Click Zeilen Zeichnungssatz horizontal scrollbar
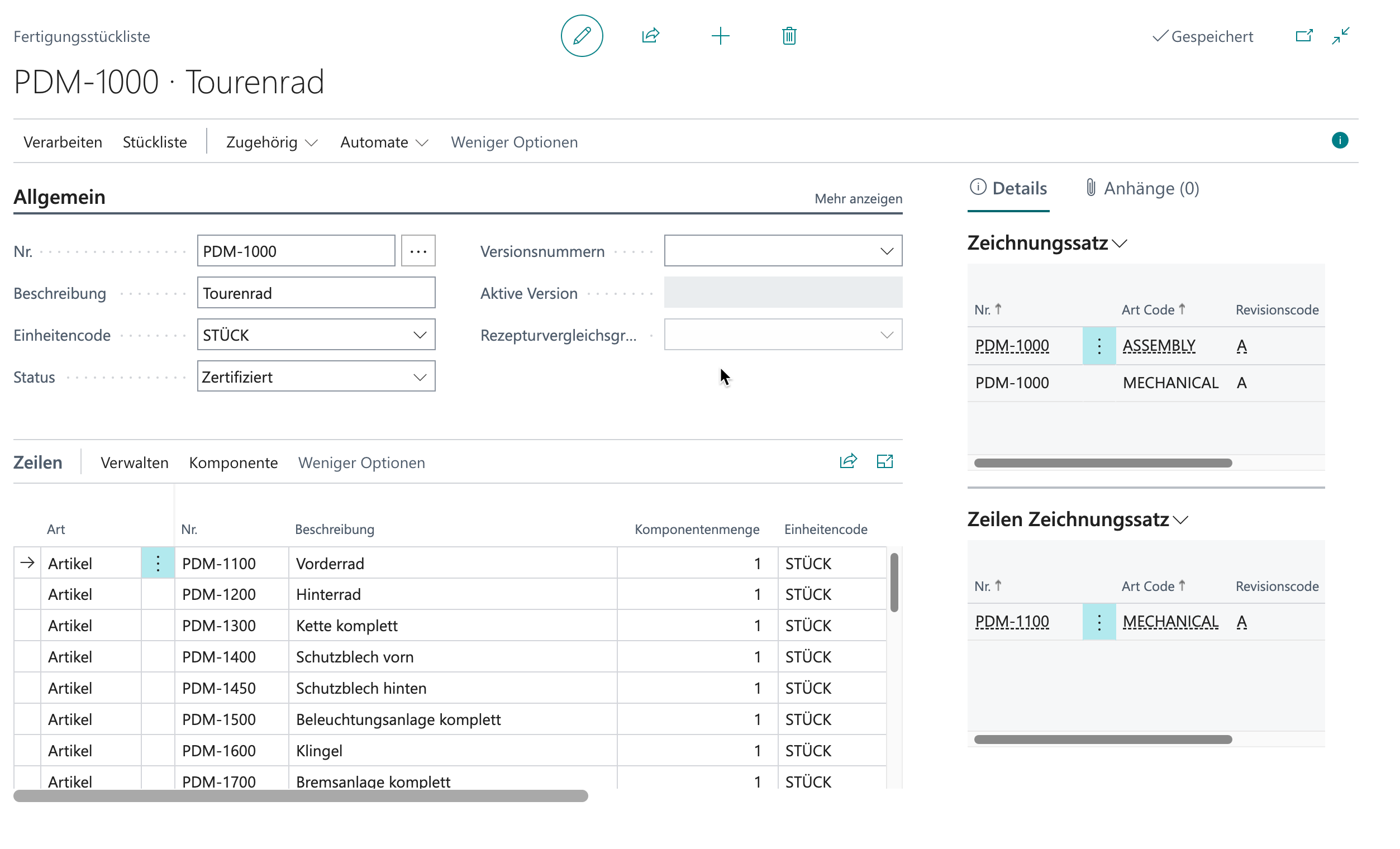The image size is (1400, 849). tap(1102, 739)
